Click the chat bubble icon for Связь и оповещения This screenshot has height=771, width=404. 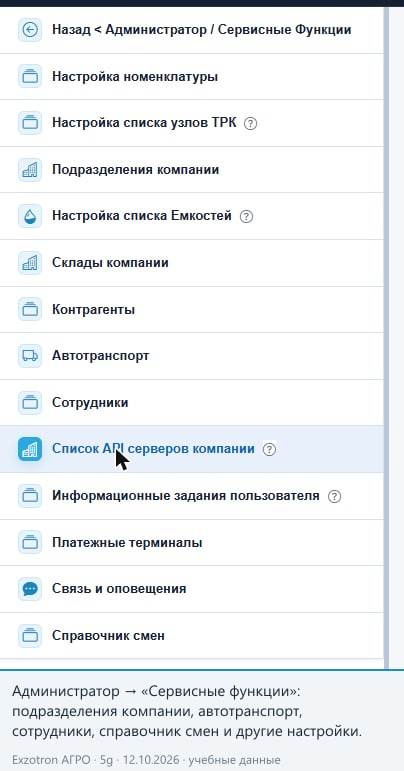pyautogui.click(x=30, y=589)
